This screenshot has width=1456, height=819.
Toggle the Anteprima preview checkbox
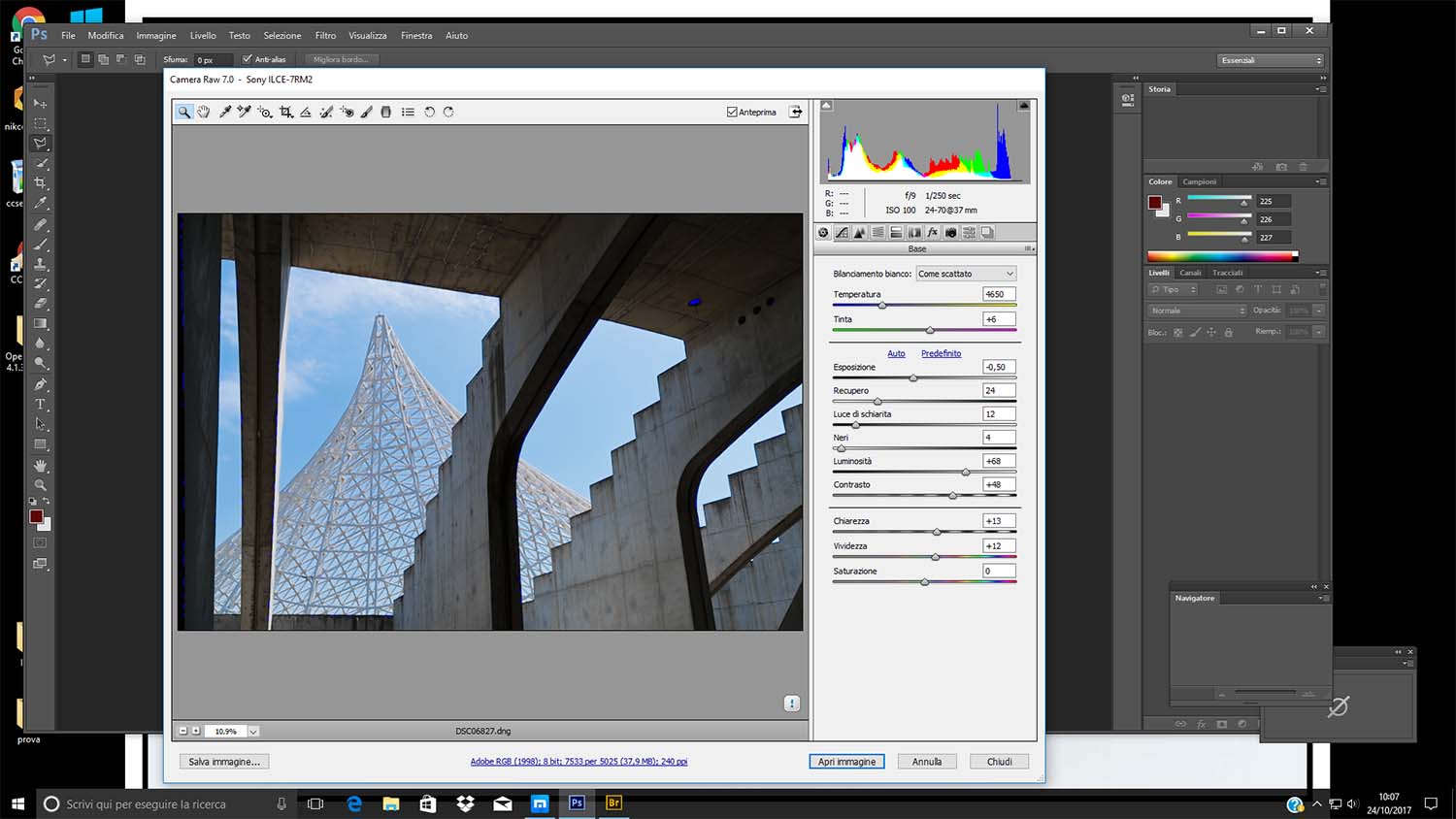(732, 112)
